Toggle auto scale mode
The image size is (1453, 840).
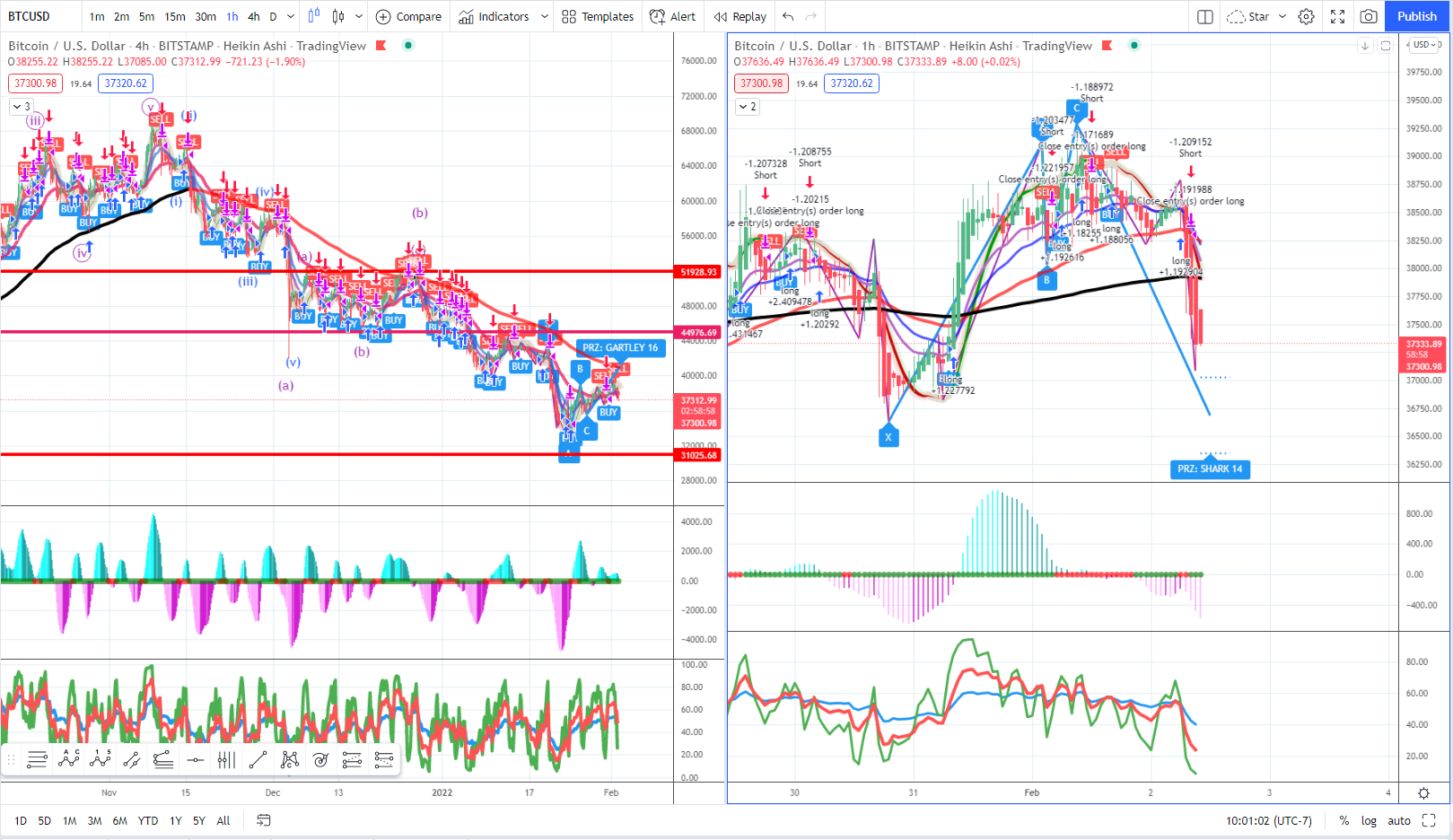coord(1399,820)
